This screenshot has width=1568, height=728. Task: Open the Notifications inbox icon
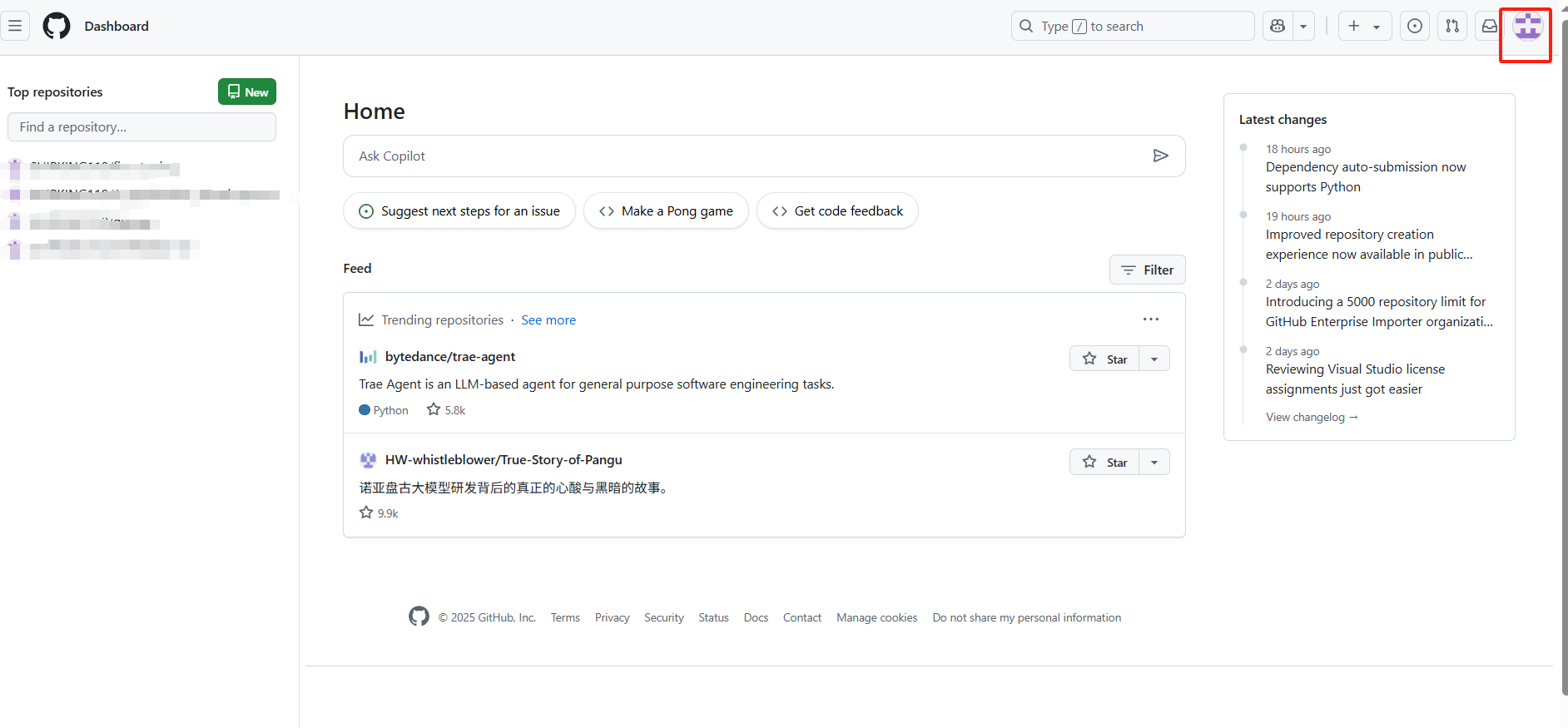[1490, 26]
